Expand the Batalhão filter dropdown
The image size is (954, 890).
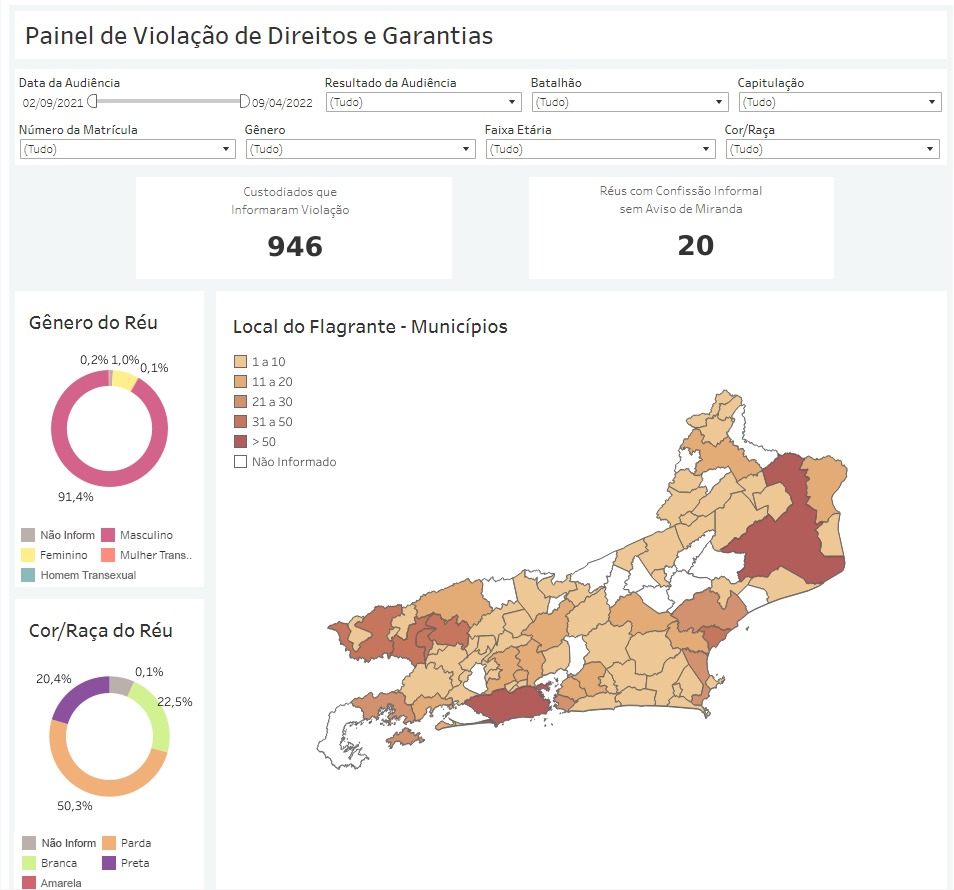(x=629, y=102)
